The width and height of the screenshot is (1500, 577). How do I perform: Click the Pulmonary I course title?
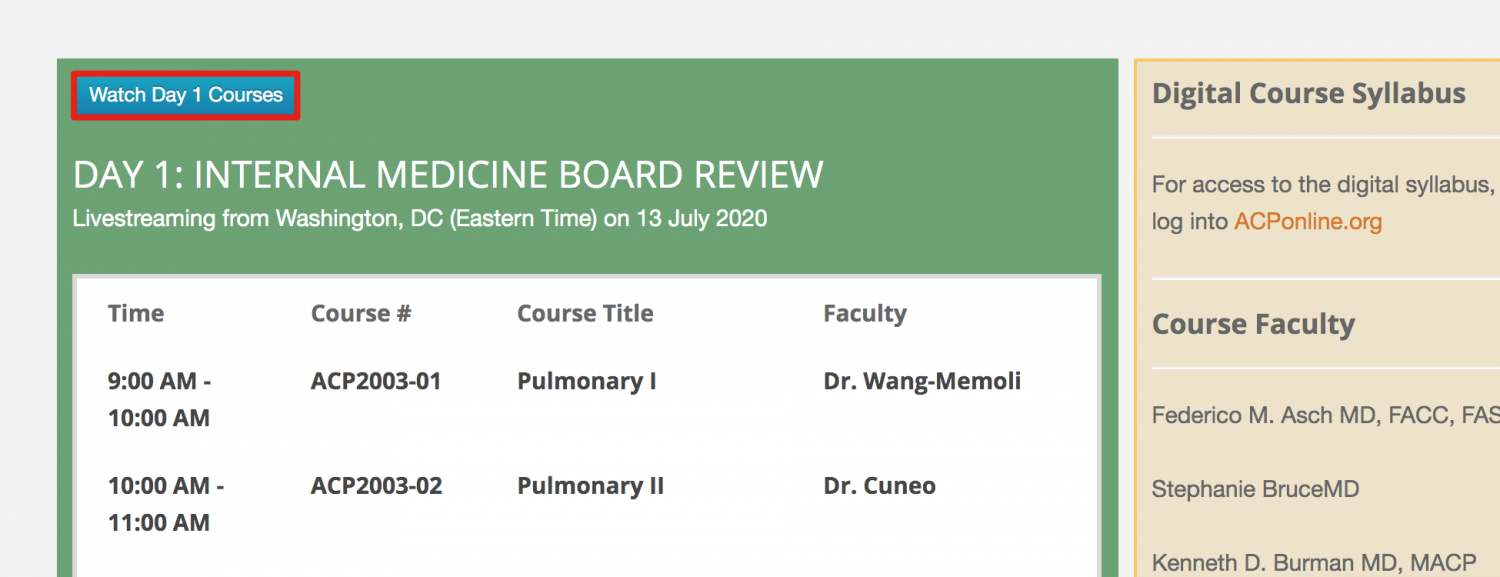(x=586, y=381)
